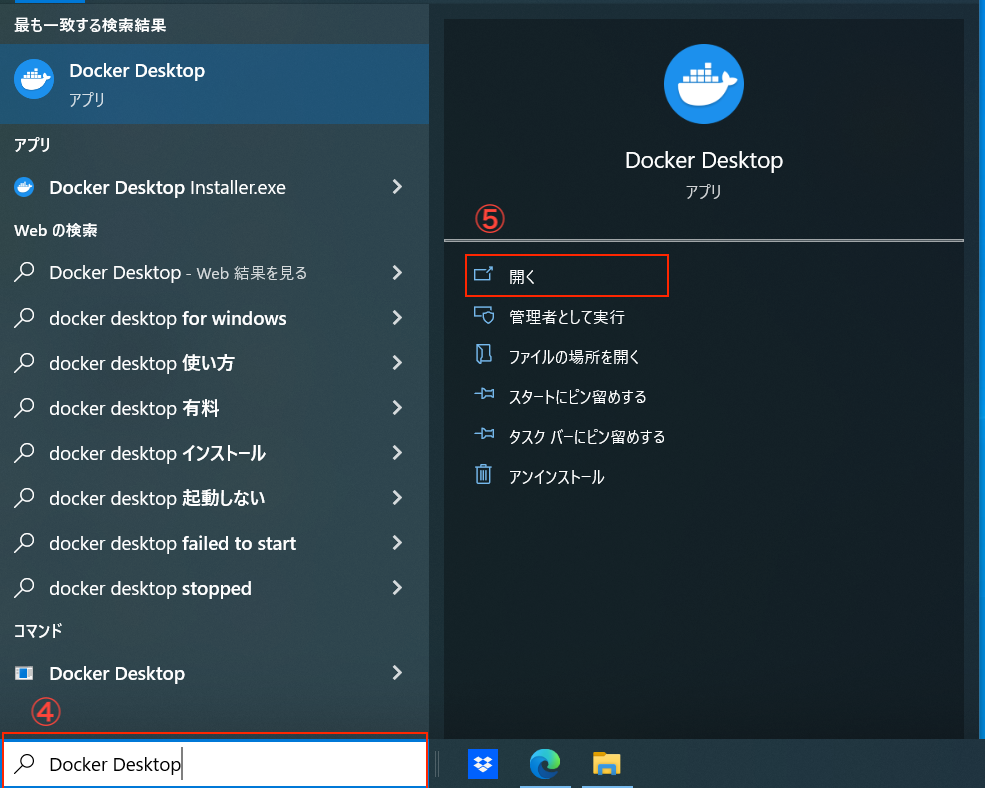Click the folder icon beside ファイルの場所を開く

[483, 354]
